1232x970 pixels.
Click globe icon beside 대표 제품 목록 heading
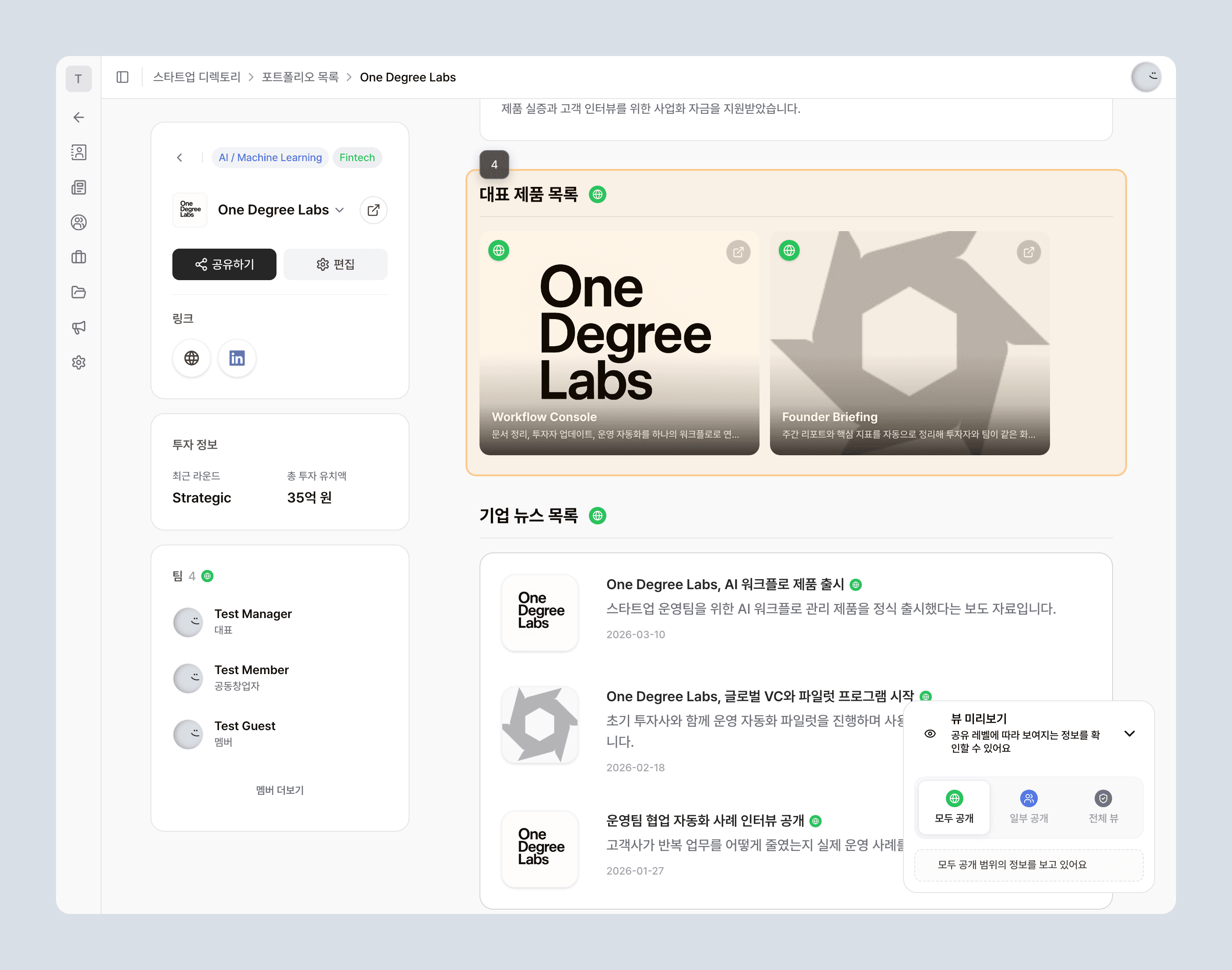click(x=598, y=195)
